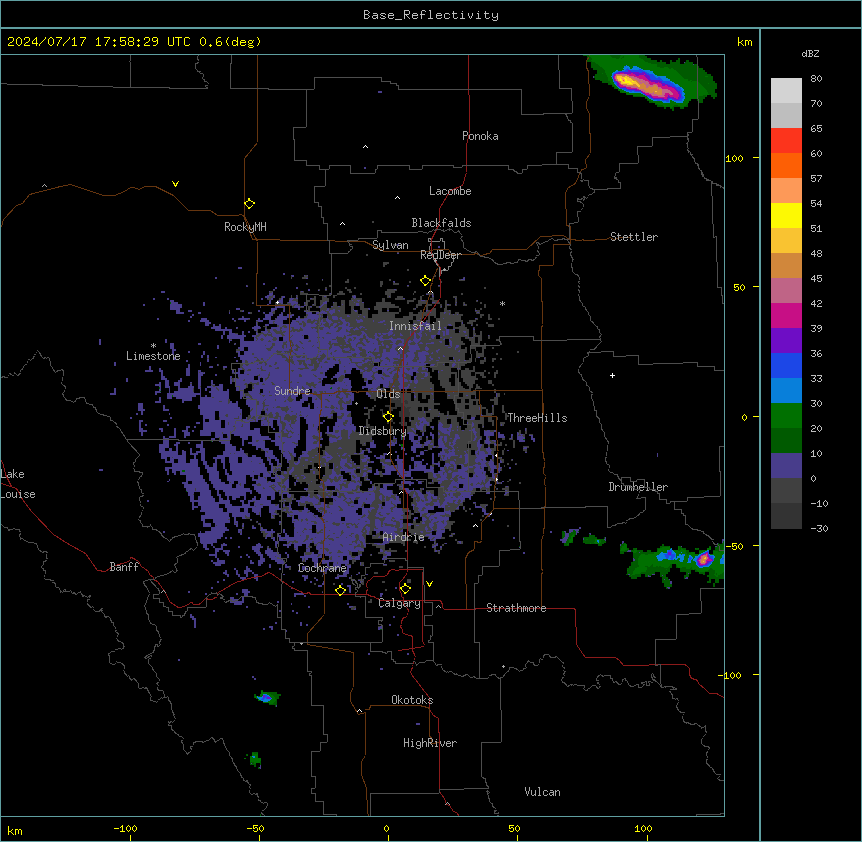The image size is (862, 842).
Task: Click the Blackfalds city label
Action: click(x=441, y=223)
